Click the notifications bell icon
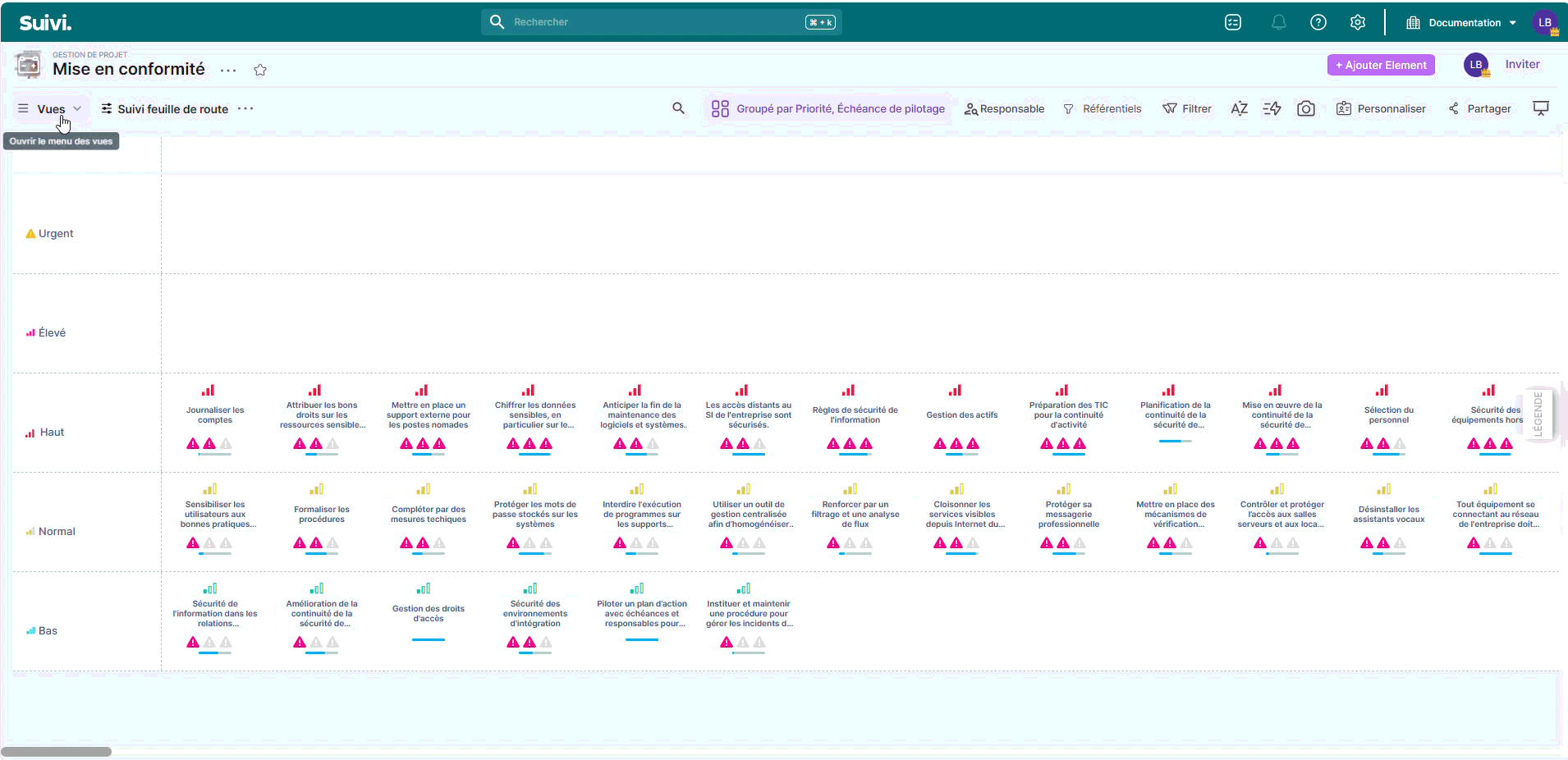 point(1278,23)
